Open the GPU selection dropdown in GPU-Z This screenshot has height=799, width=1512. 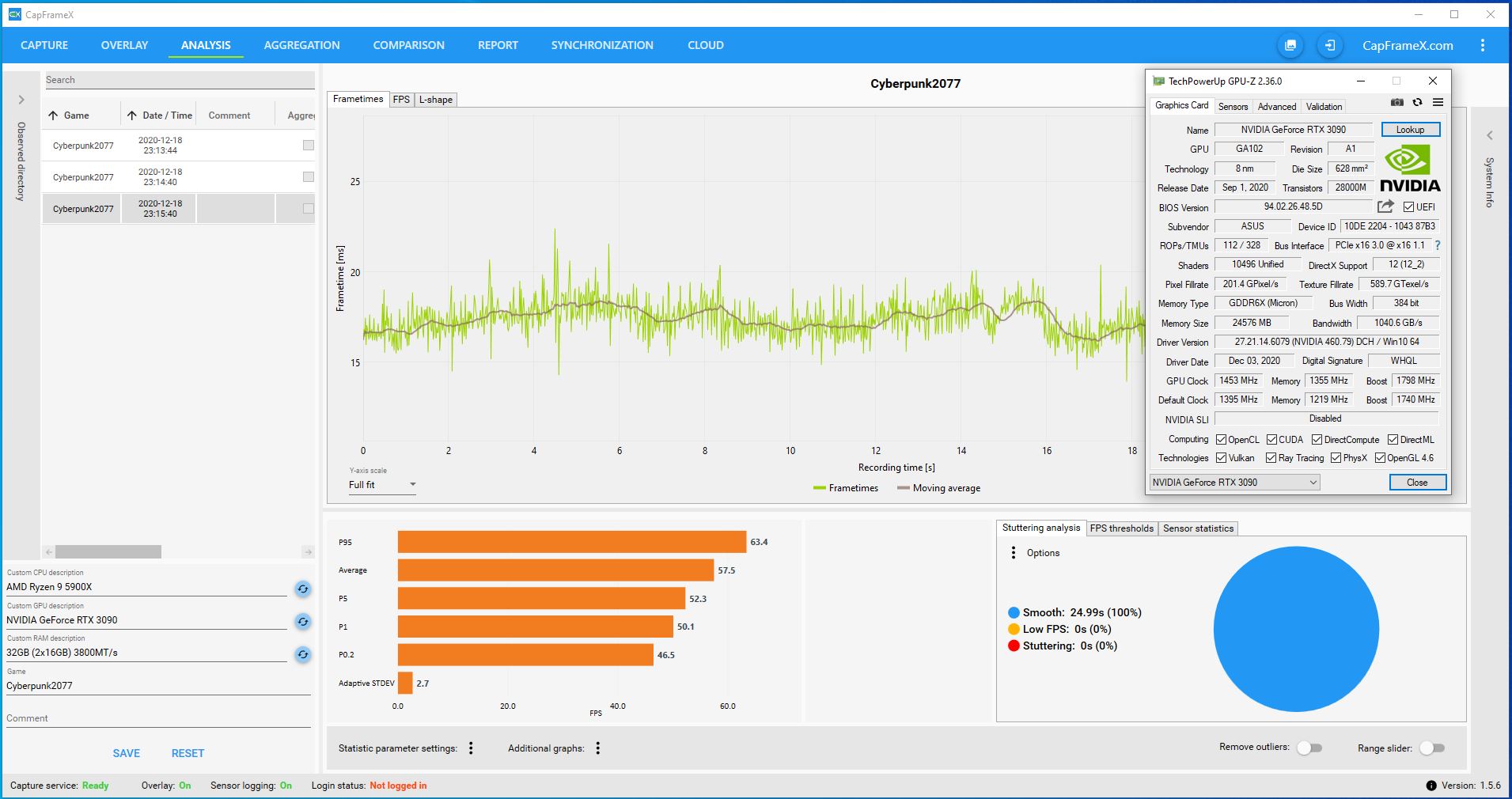point(1234,483)
